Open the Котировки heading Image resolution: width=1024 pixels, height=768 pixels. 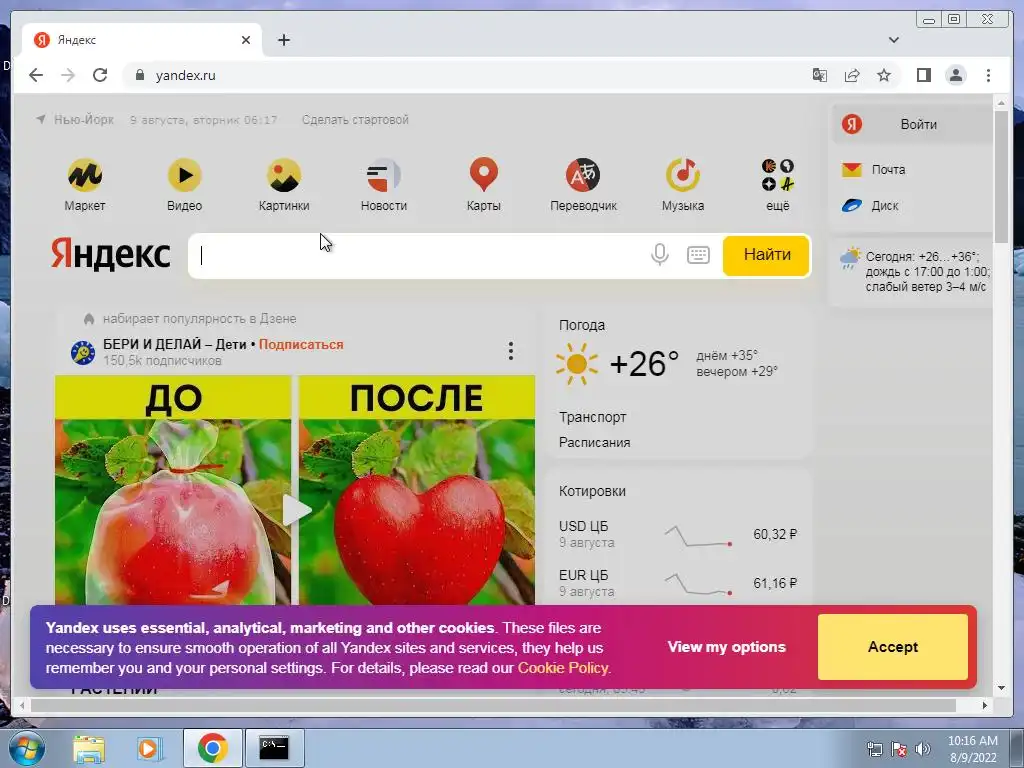pyautogui.click(x=592, y=491)
